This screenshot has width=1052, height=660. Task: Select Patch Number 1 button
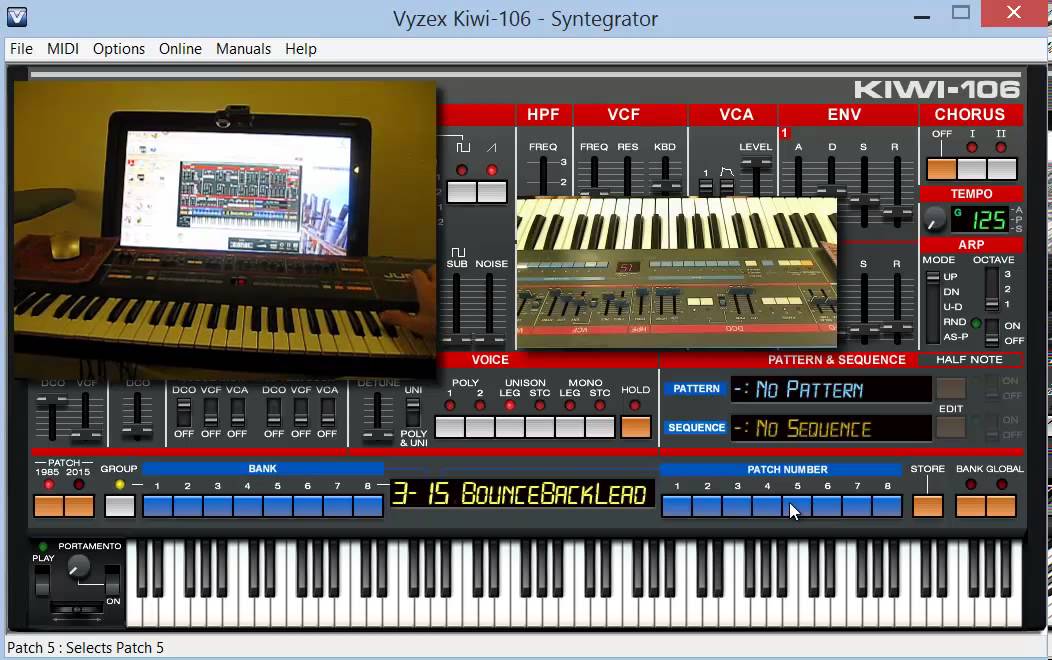[677, 506]
